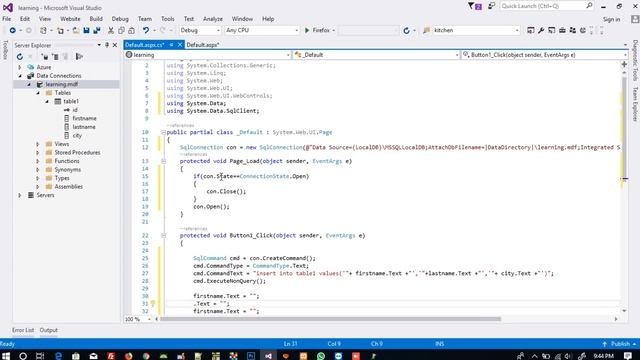Click the New Project toolbar icon
The width and height of the screenshot is (640, 360).
[x=43, y=30]
